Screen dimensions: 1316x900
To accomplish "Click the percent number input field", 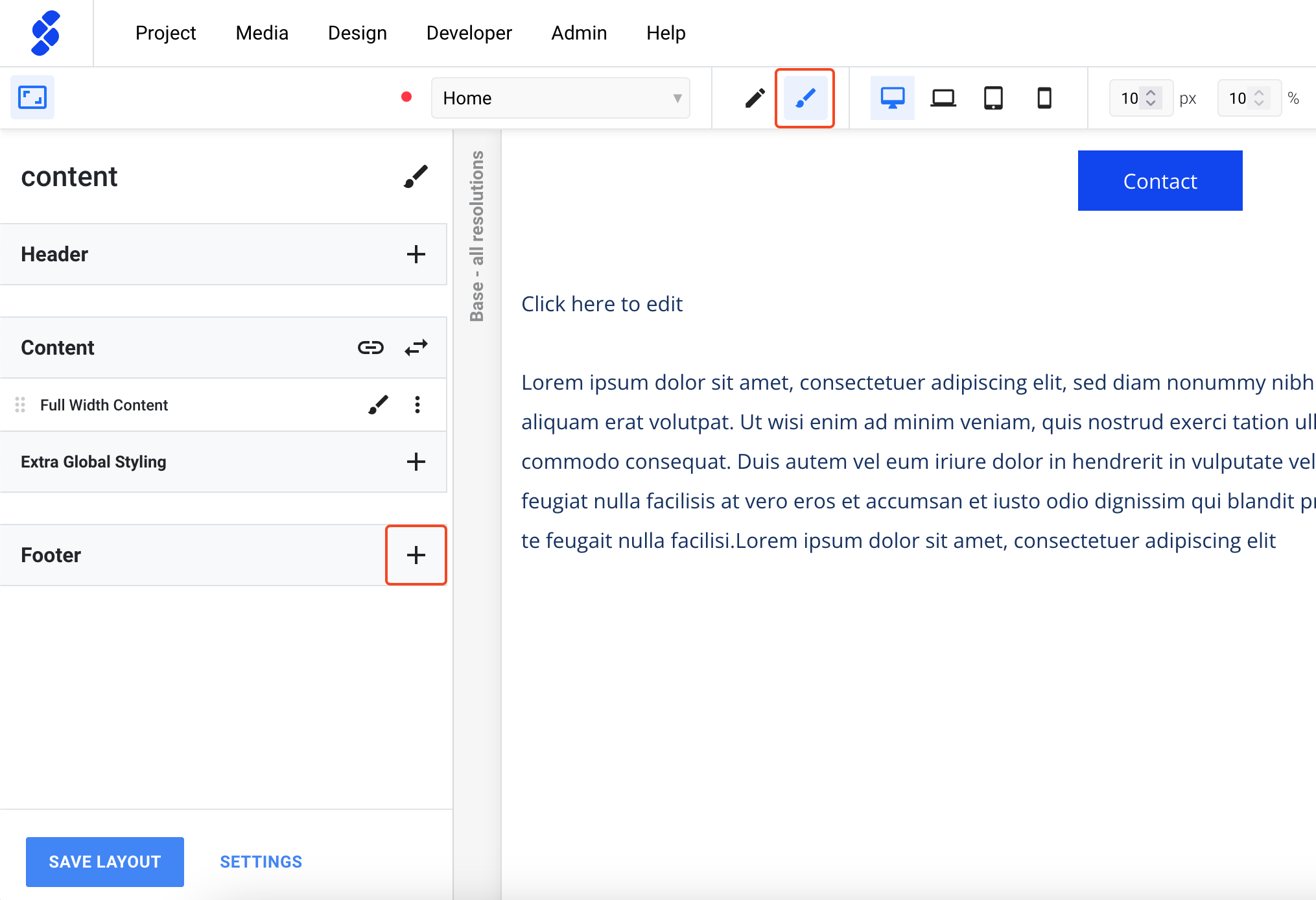I will click(1249, 98).
